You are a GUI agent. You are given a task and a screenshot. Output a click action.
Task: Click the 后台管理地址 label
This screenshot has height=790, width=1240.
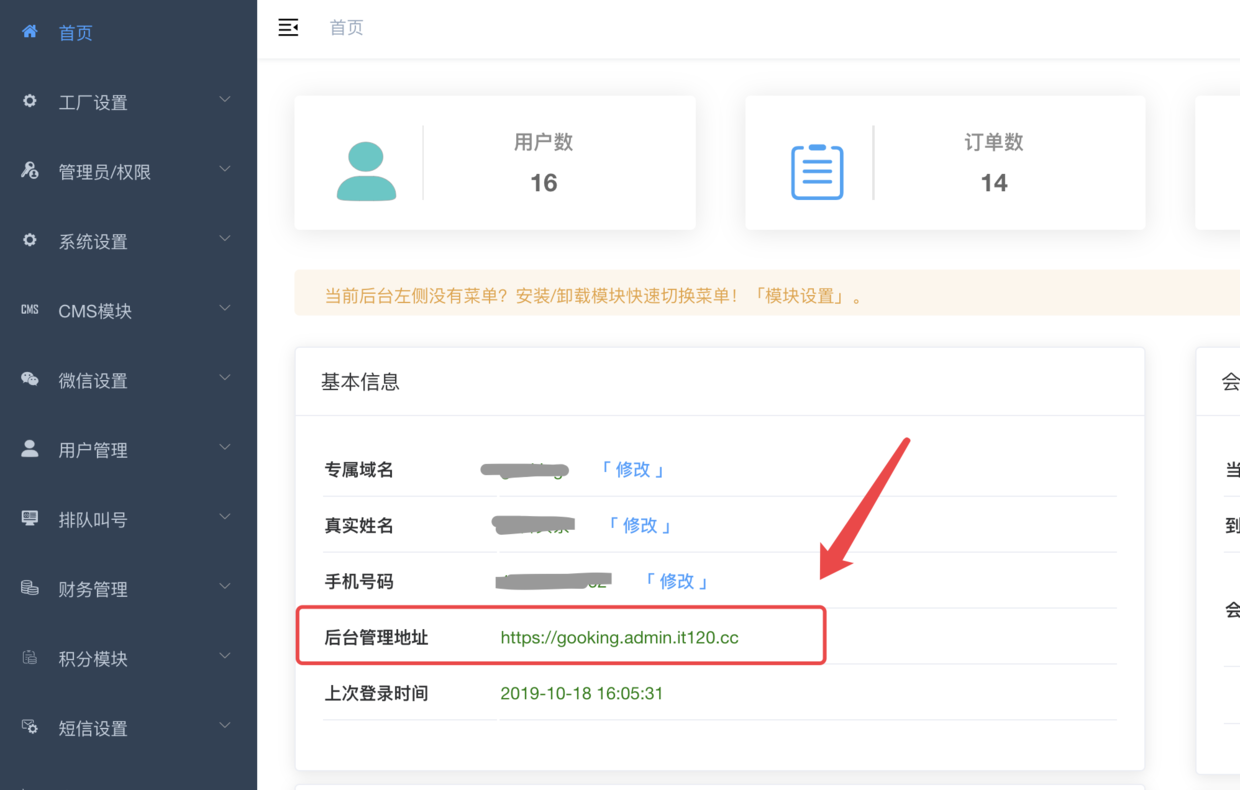click(376, 638)
